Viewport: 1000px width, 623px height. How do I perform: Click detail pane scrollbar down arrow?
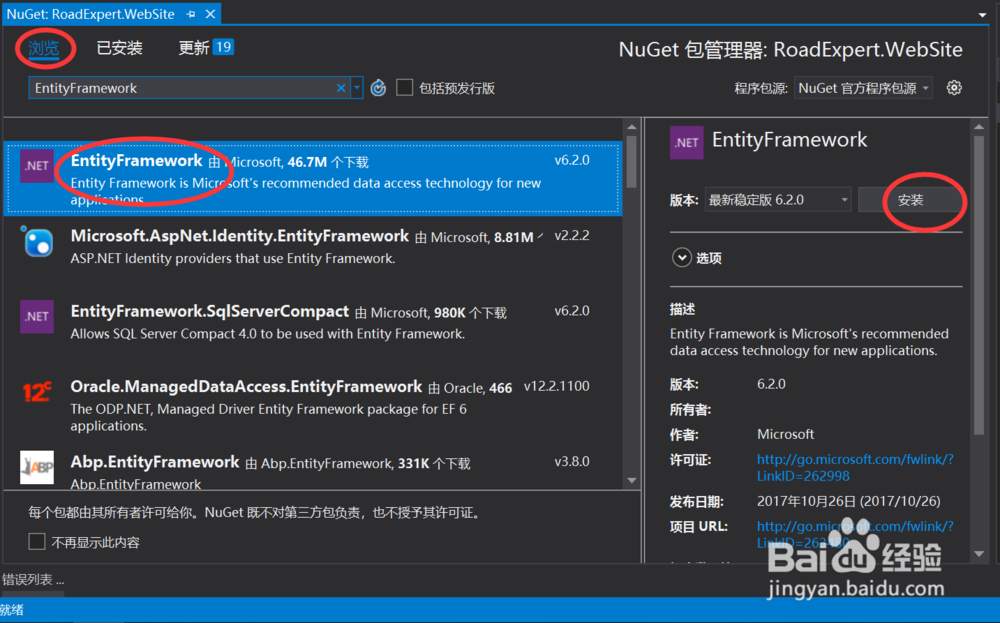(x=980, y=554)
